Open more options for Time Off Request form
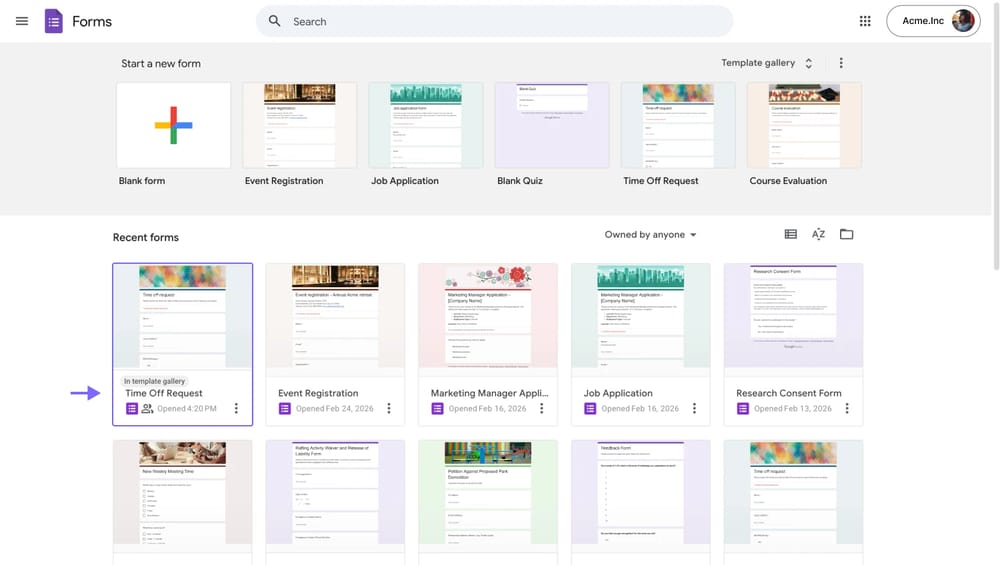The height and width of the screenshot is (565, 1000). [236, 408]
